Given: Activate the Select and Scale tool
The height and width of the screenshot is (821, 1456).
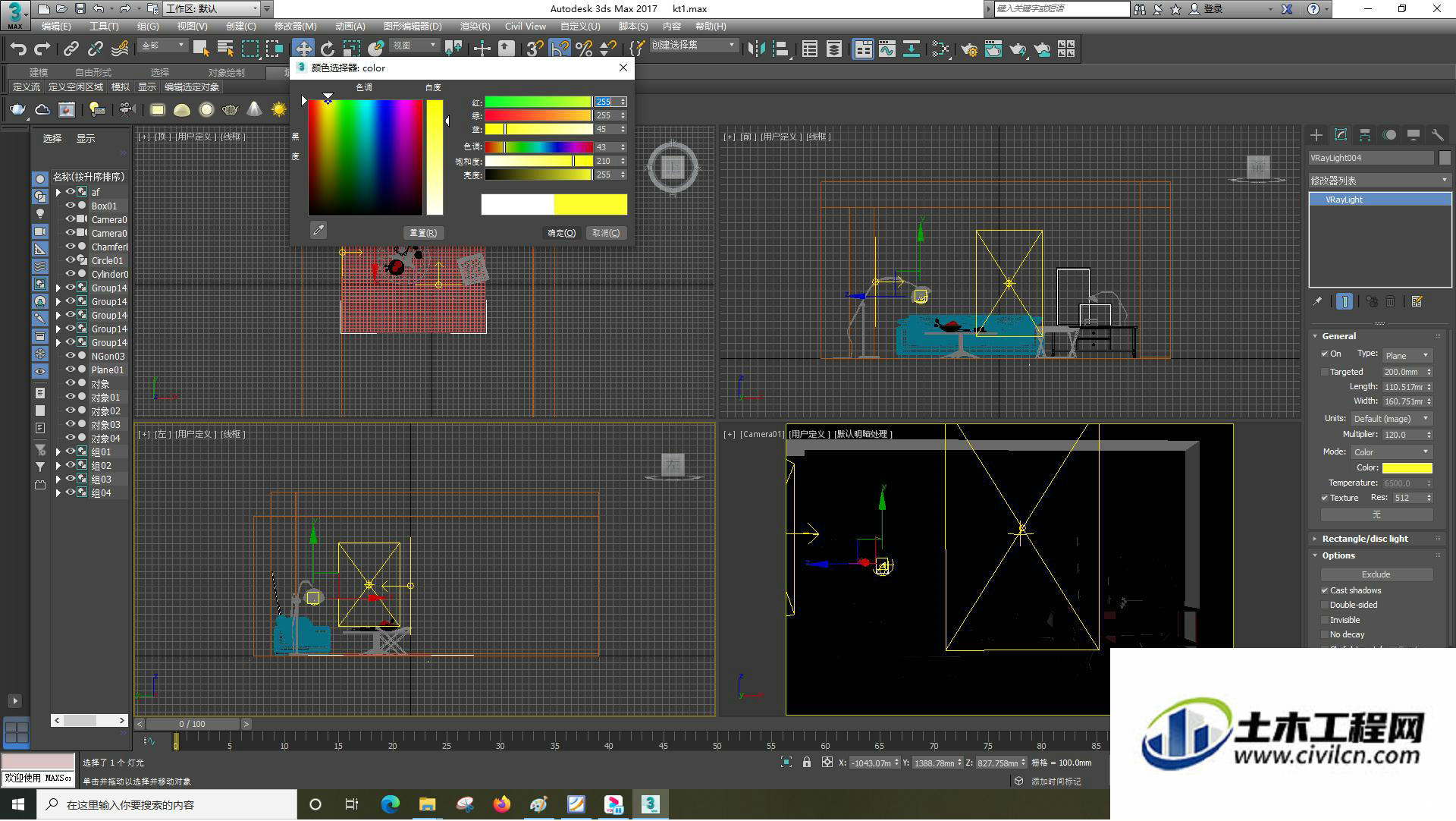Looking at the screenshot, I should point(351,49).
